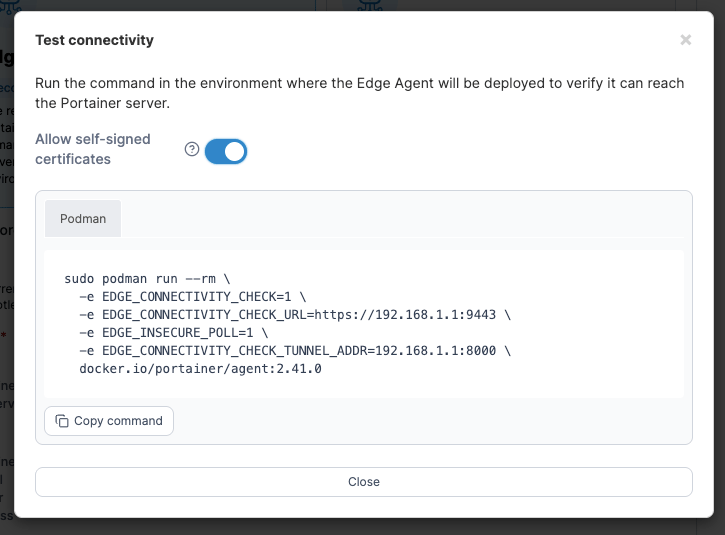725x535 pixels.
Task: Click the Test connectivity dialog title
Action: pyautogui.click(x=94, y=40)
